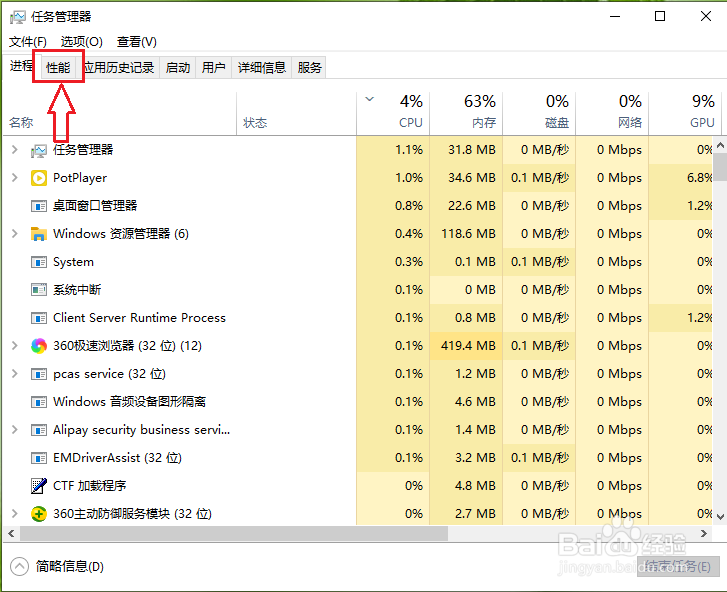Viewport: 727px width, 592px height.
Task: Click the pcas service process icon
Action: point(39,374)
